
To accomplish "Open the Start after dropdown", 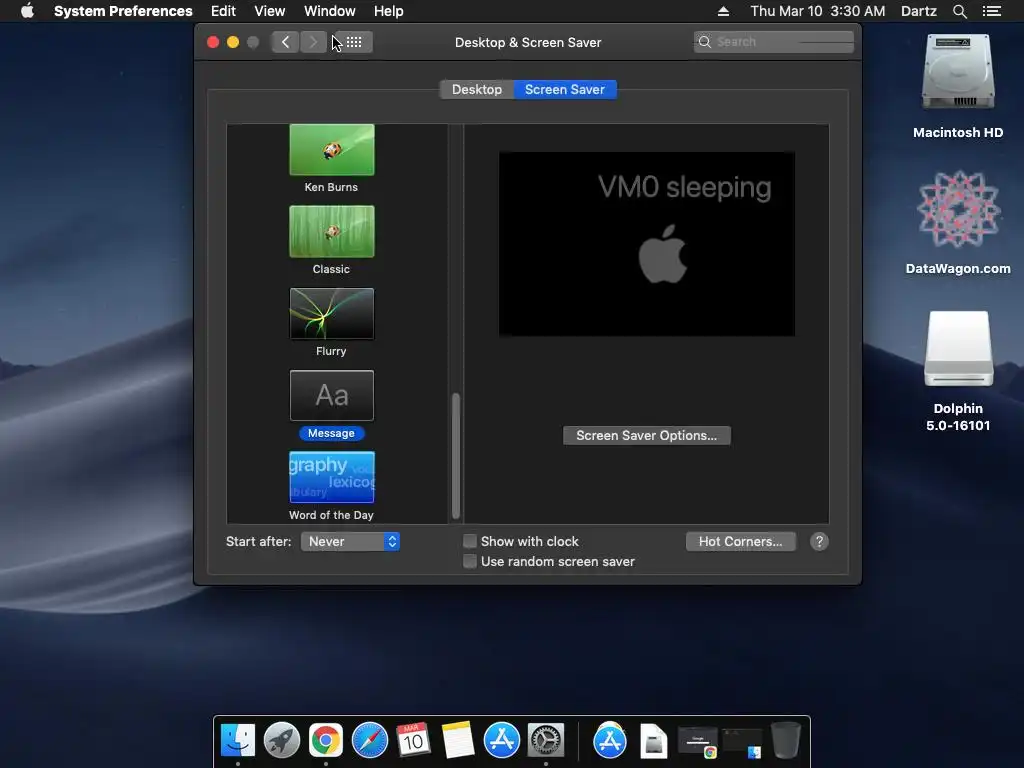I will click(x=350, y=541).
